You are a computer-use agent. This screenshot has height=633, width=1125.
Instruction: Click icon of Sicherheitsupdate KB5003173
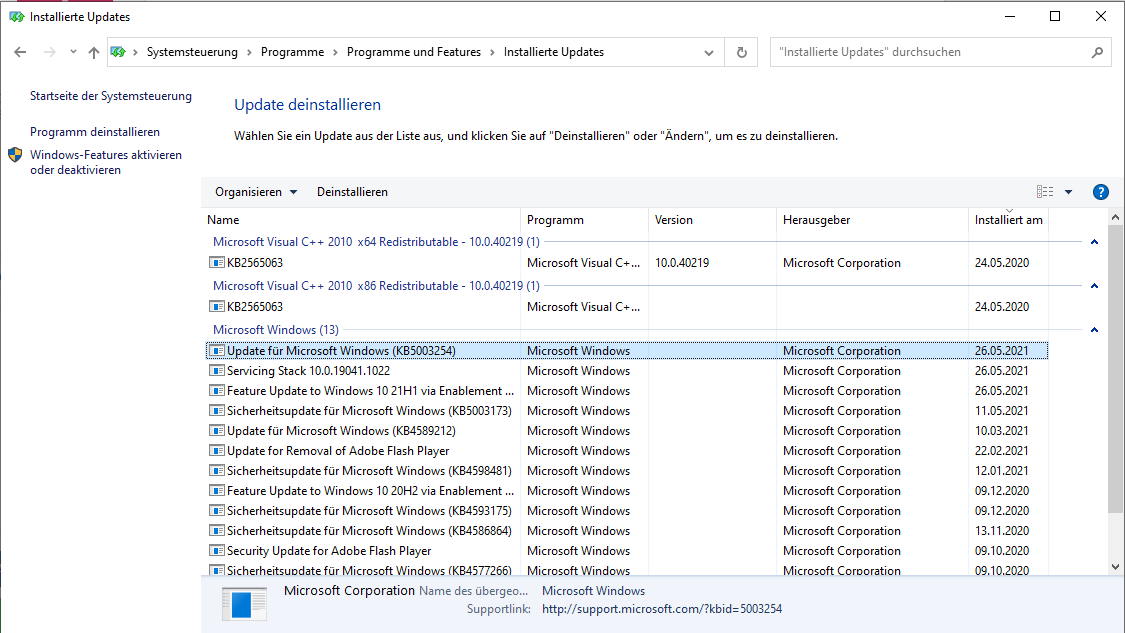216,411
